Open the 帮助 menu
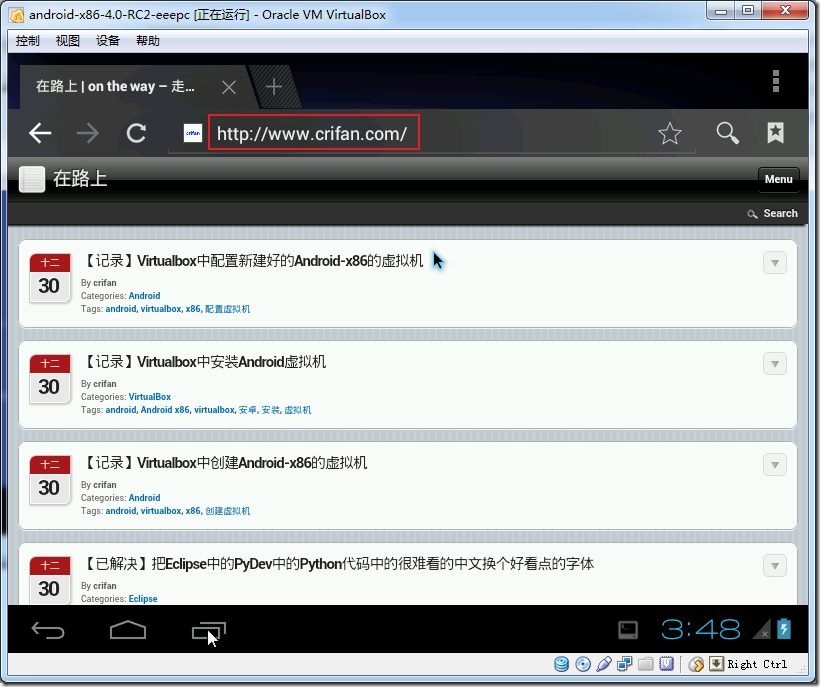The image size is (820, 687). pos(147,41)
